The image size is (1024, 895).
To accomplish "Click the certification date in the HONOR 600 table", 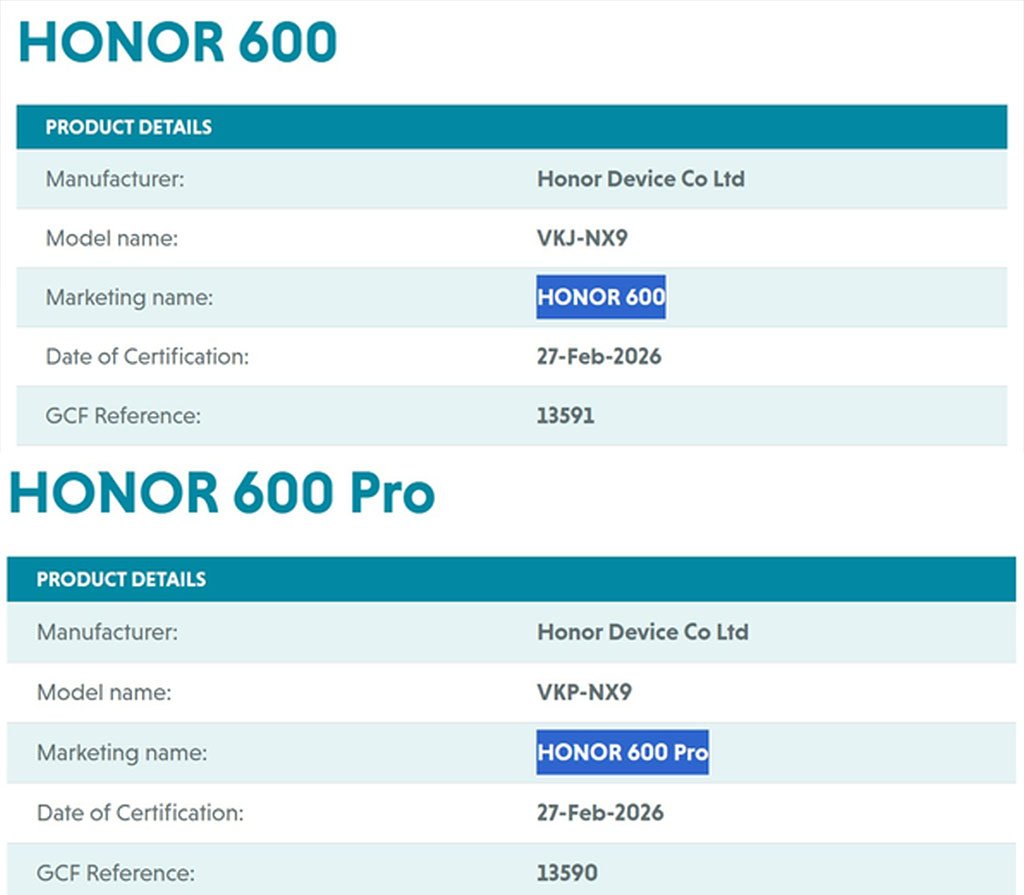I will tap(599, 357).
